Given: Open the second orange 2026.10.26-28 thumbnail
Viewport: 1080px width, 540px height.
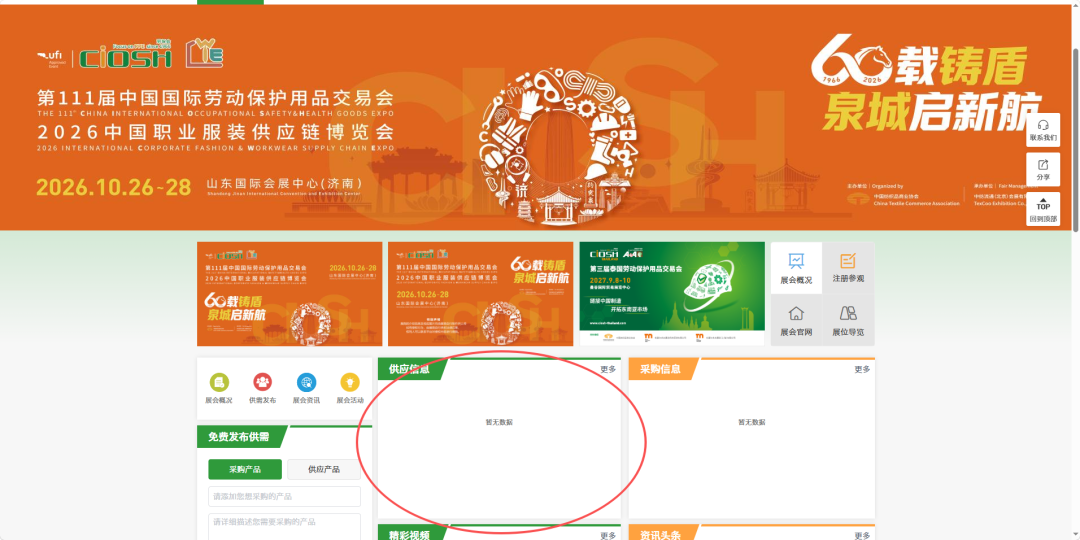Looking at the screenshot, I should (480, 294).
